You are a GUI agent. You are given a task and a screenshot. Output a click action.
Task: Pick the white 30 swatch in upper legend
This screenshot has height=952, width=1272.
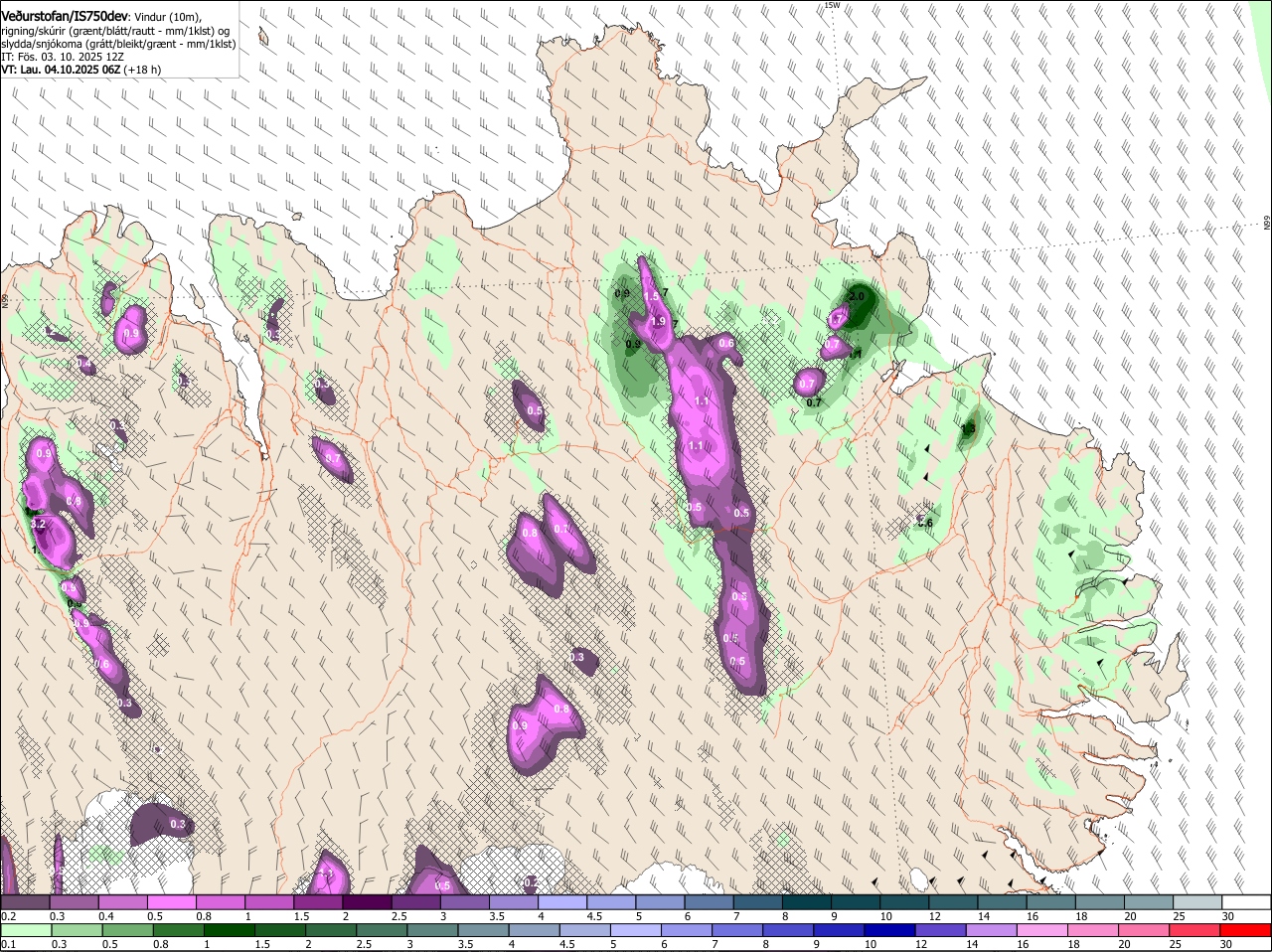point(1246,902)
